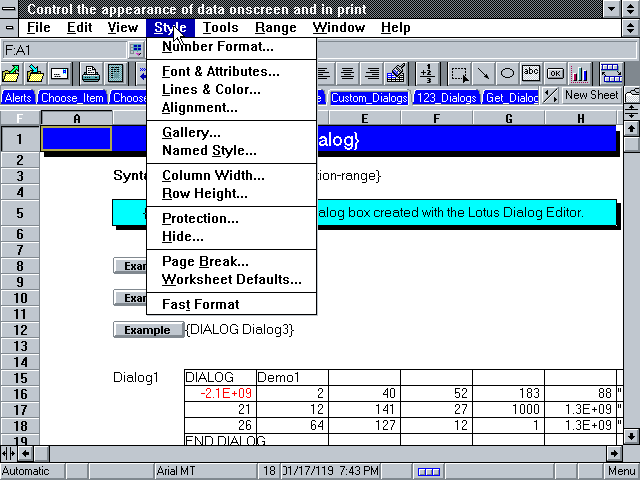Choose Gallery... from Style menu
This screenshot has width=640, height=480.
click(231, 133)
